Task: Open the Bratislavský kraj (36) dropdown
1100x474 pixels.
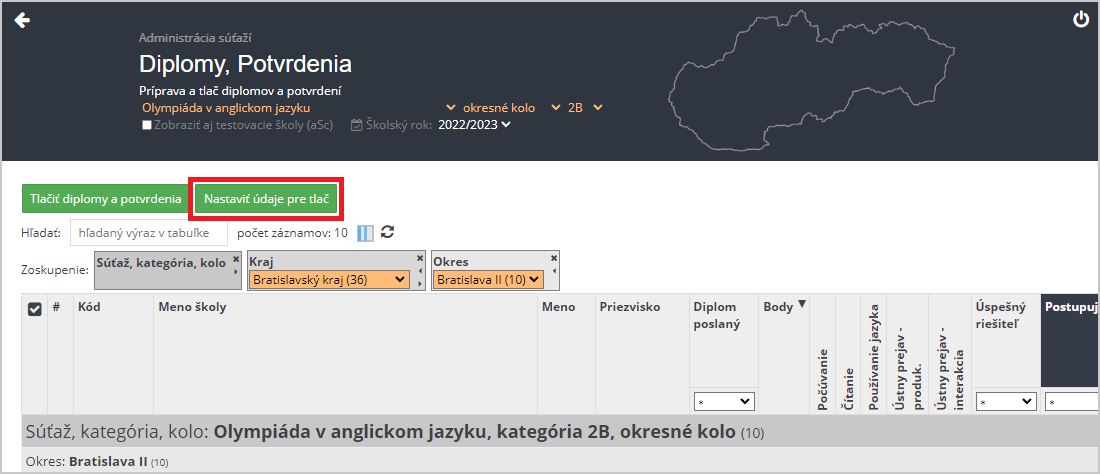Action: (x=329, y=280)
